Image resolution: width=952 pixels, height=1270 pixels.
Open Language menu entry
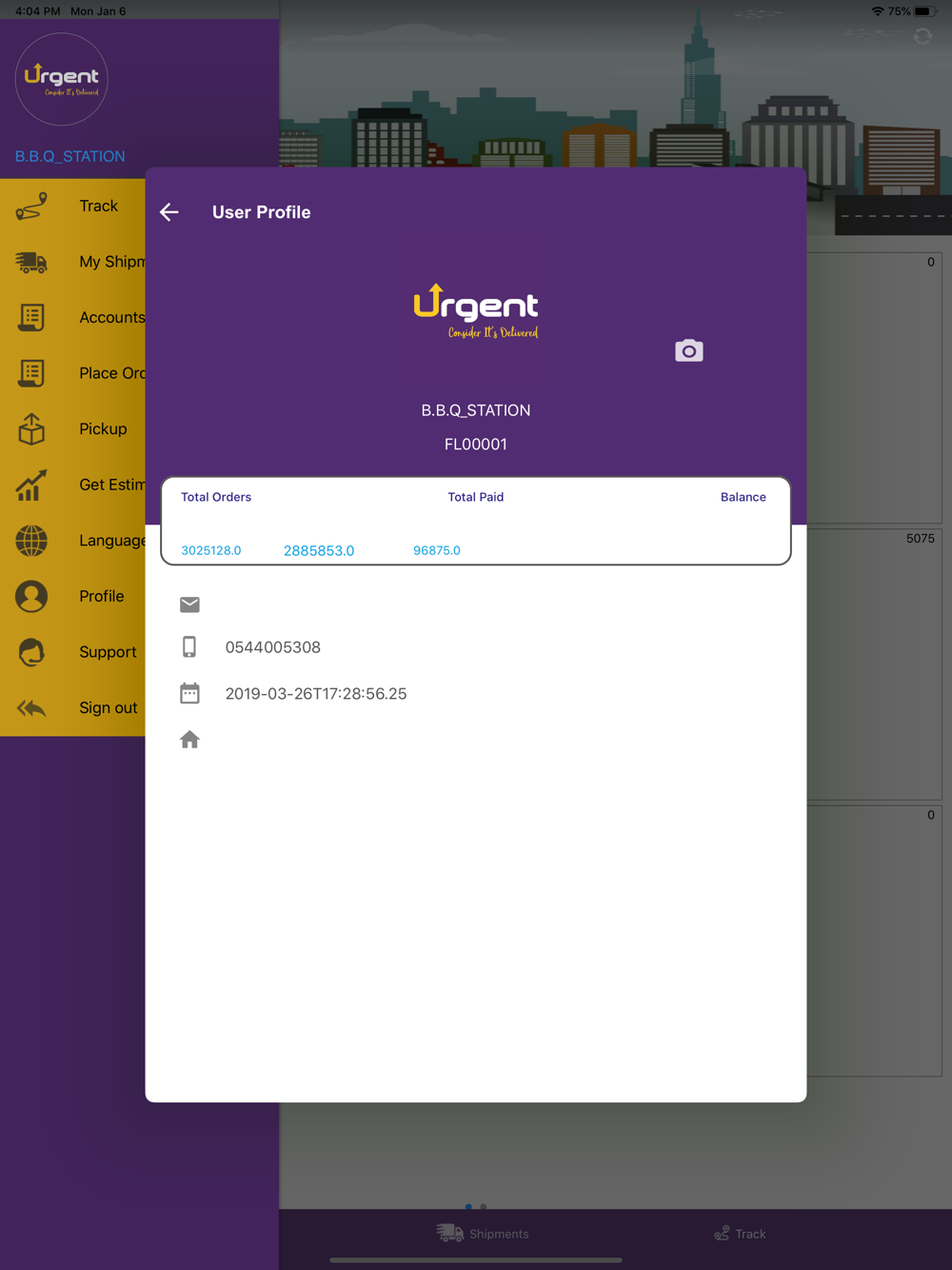(72, 541)
